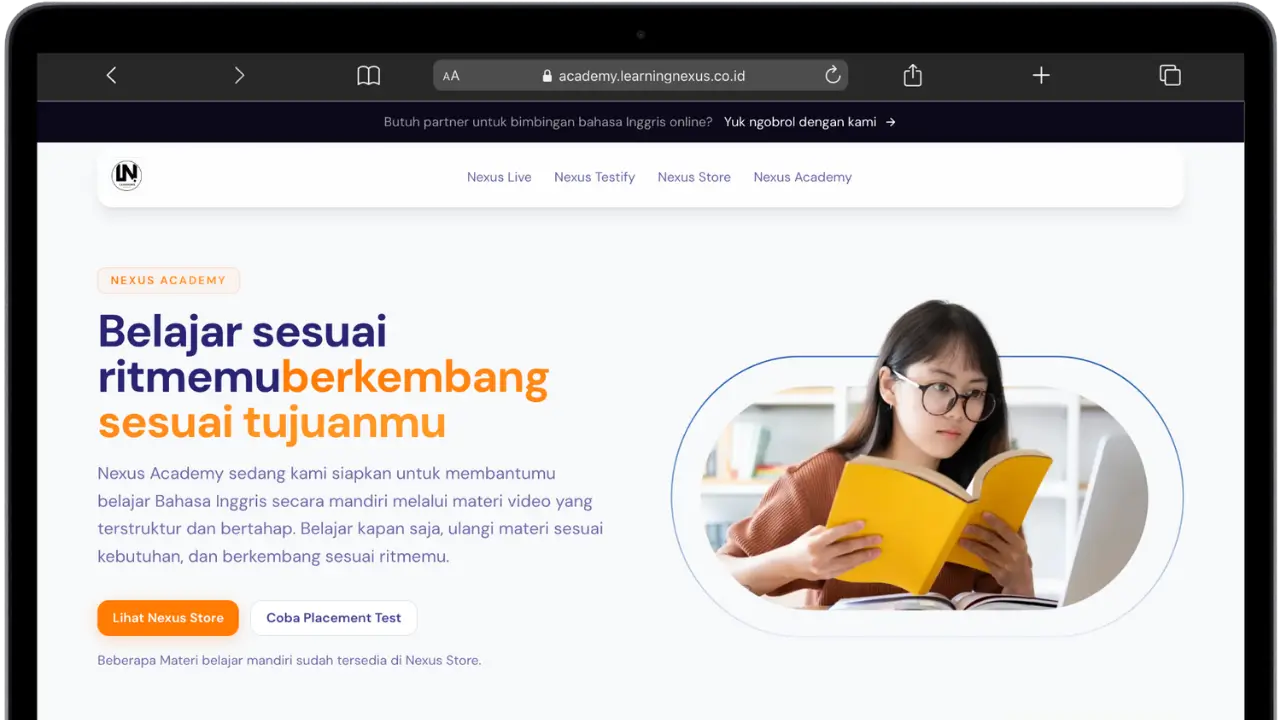The height and width of the screenshot is (720, 1280).
Task: Go back with the browser back arrow
Action: 111,75
